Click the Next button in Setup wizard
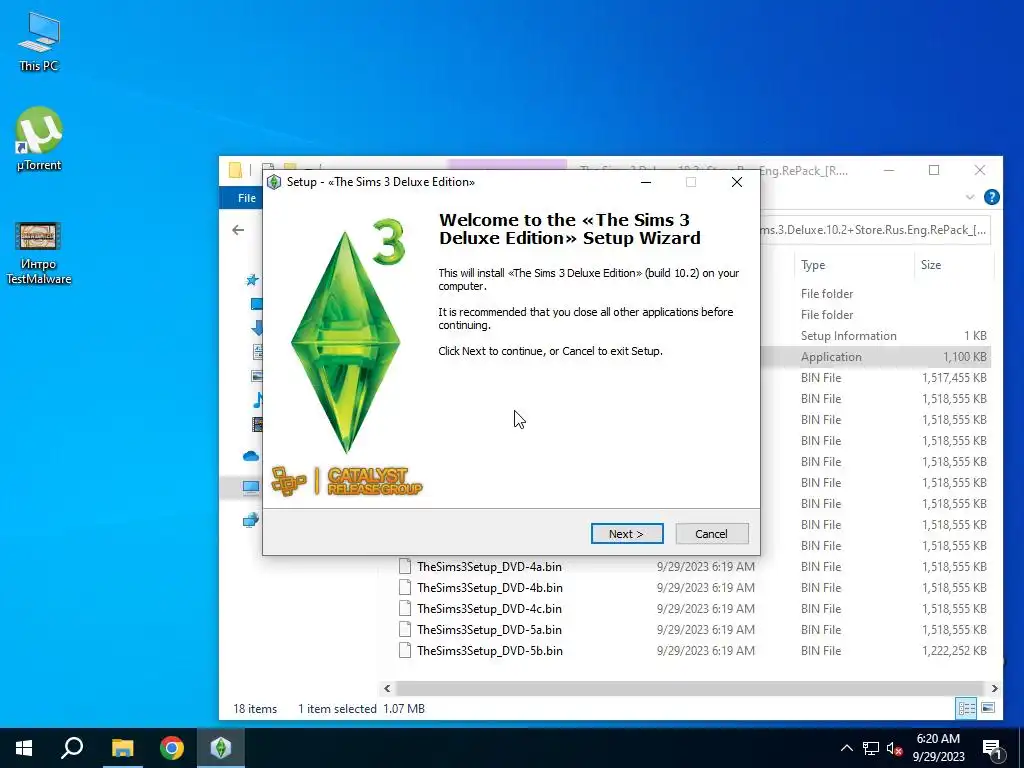The image size is (1024, 768). pyautogui.click(x=626, y=534)
